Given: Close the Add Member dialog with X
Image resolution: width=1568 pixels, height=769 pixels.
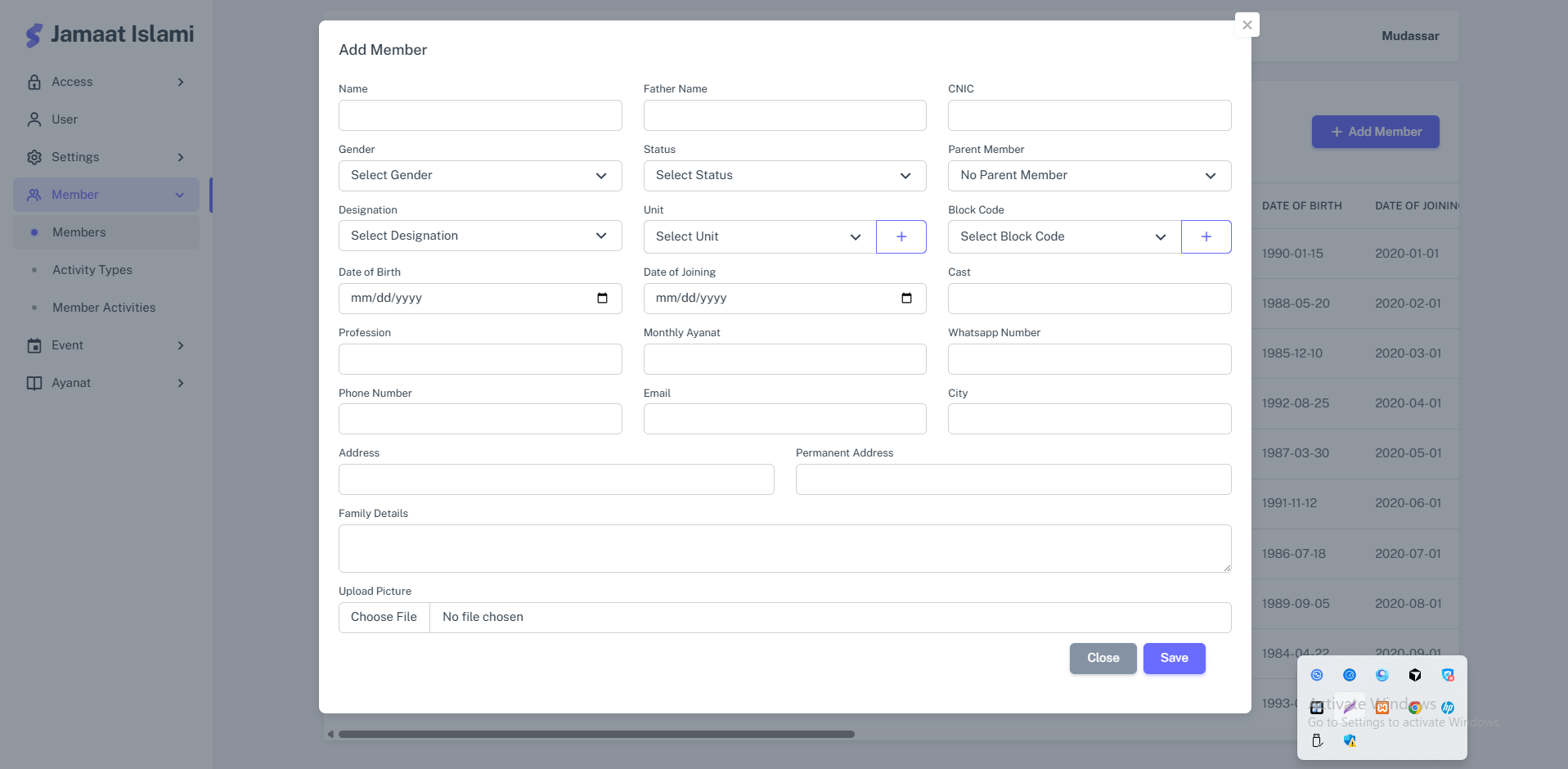Looking at the screenshot, I should [1247, 25].
